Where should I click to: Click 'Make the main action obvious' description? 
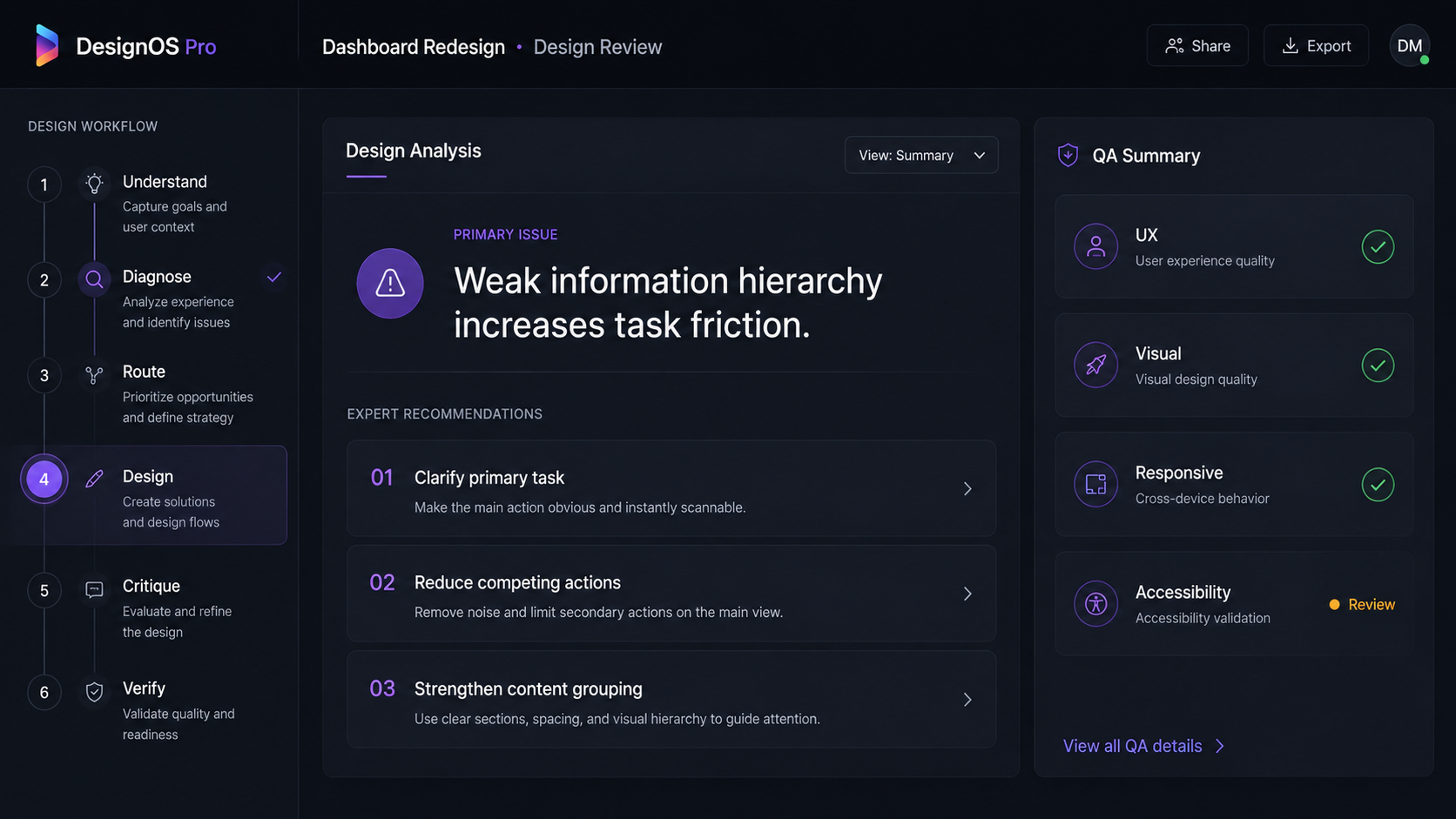580,507
